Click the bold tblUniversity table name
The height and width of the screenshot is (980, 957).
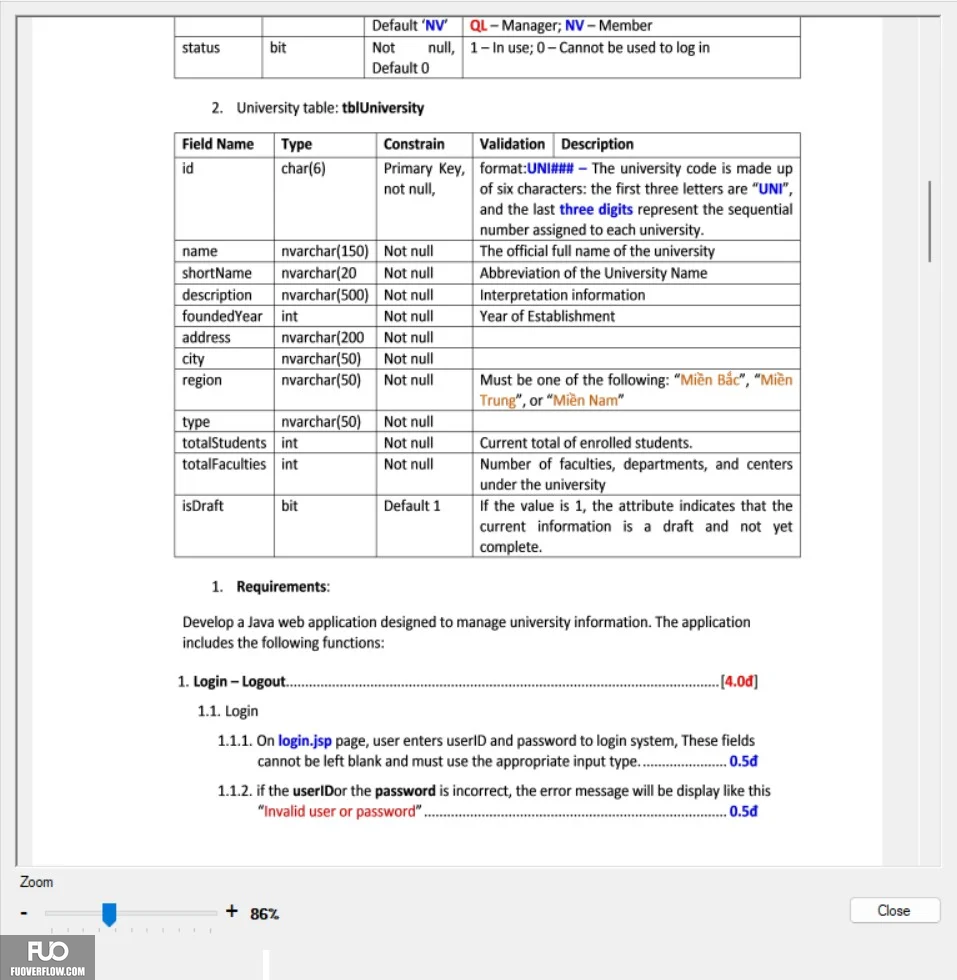pos(383,108)
